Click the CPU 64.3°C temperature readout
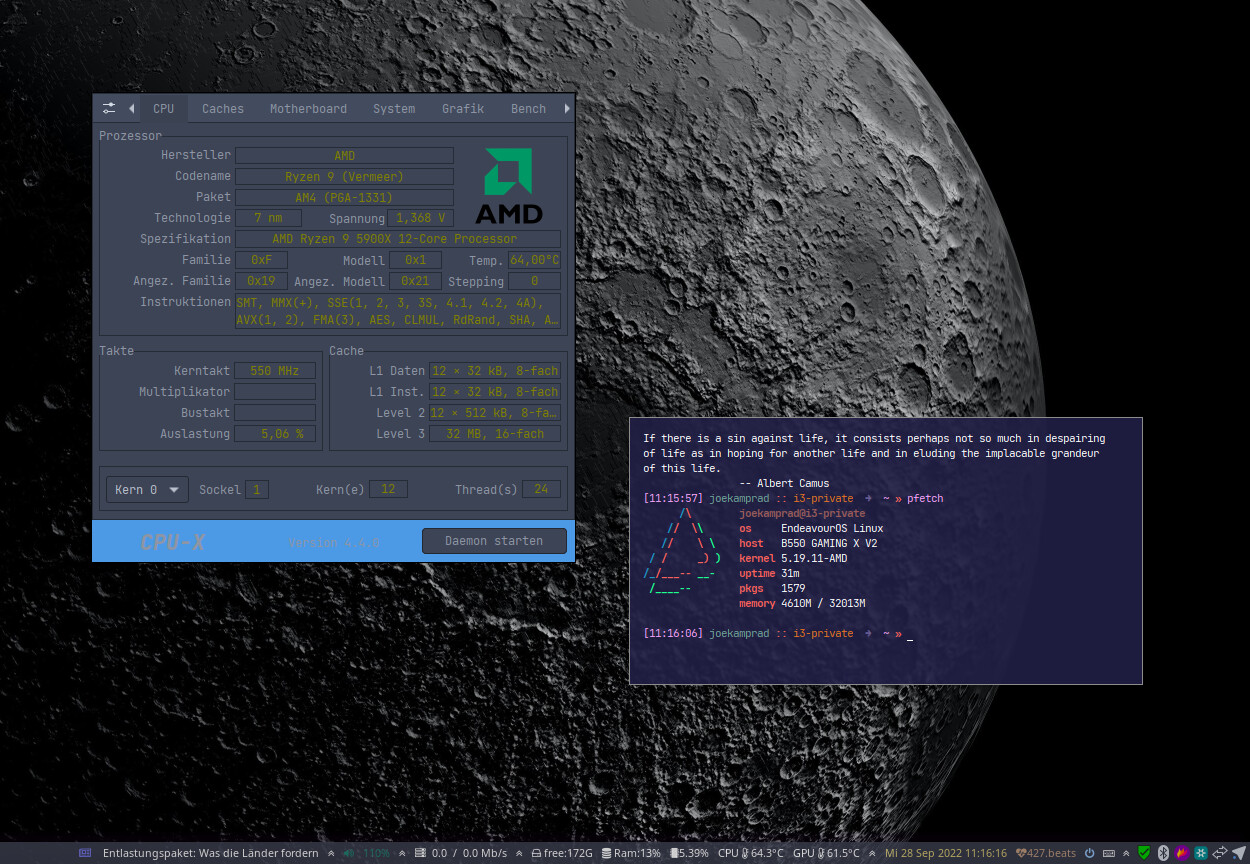The height and width of the screenshot is (864, 1250). coord(751,853)
